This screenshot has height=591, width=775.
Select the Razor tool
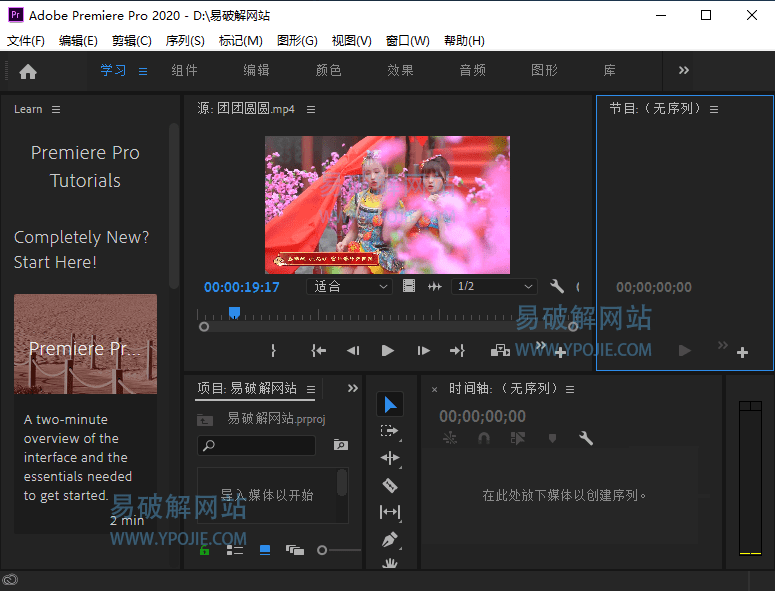pos(389,485)
